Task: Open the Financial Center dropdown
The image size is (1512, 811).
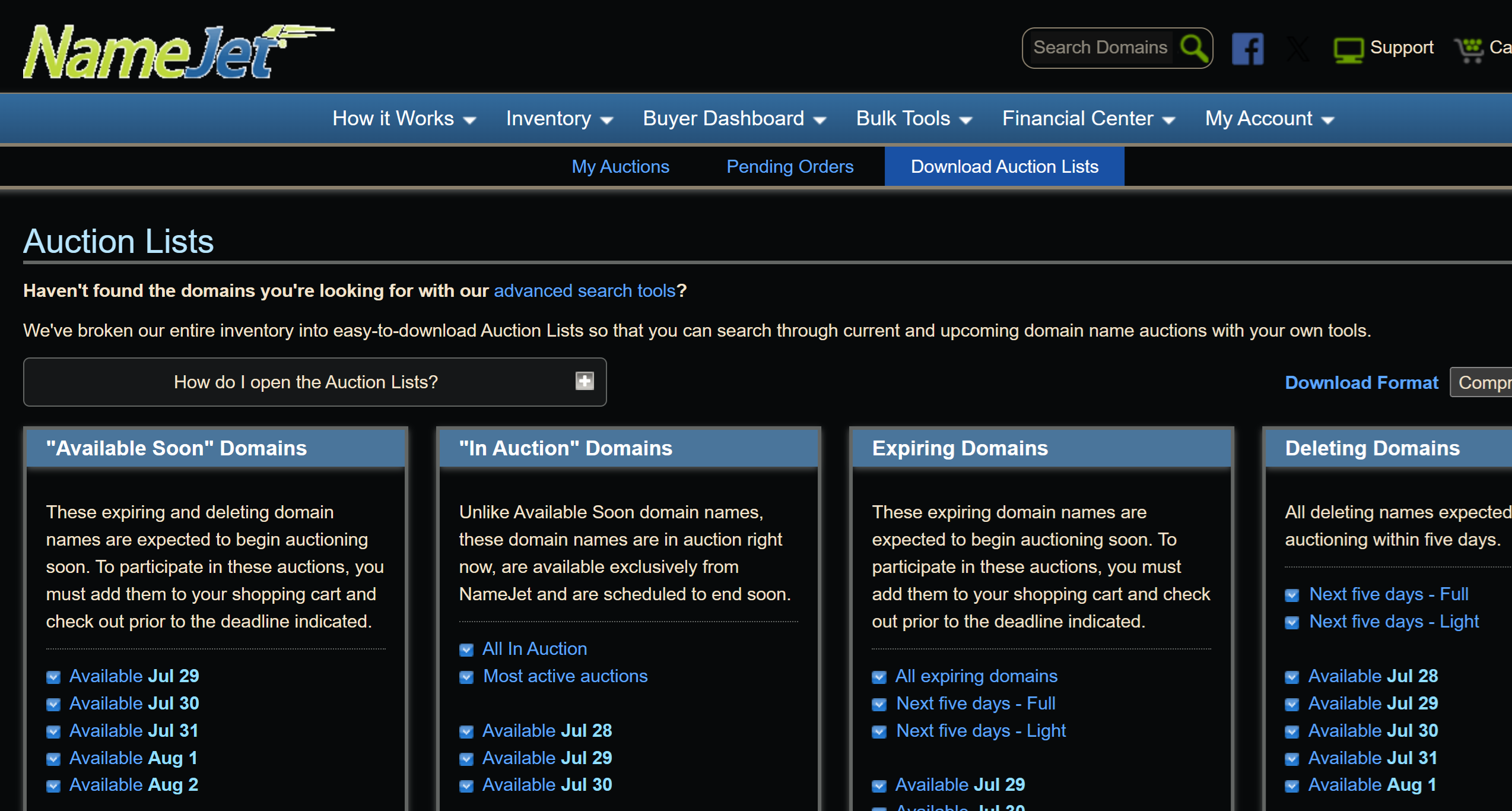Action: (1088, 119)
